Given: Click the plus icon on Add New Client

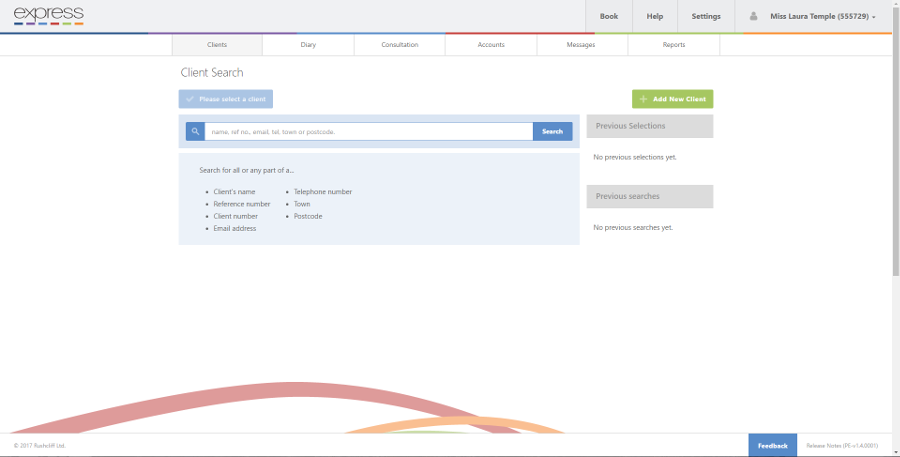Looking at the screenshot, I should coord(643,99).
